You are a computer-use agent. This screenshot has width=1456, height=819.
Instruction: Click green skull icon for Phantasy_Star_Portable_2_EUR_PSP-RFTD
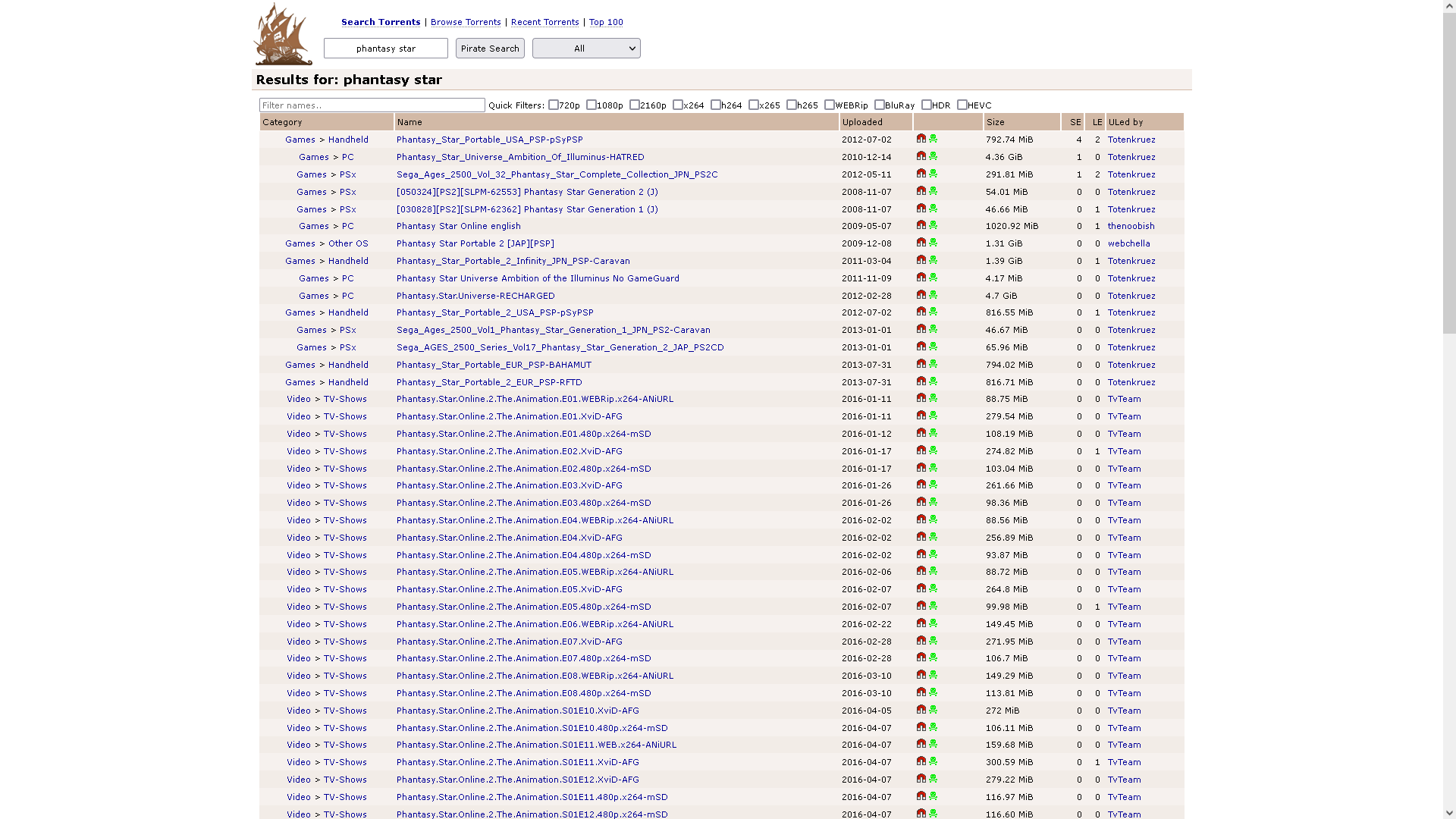click(934, 381)
